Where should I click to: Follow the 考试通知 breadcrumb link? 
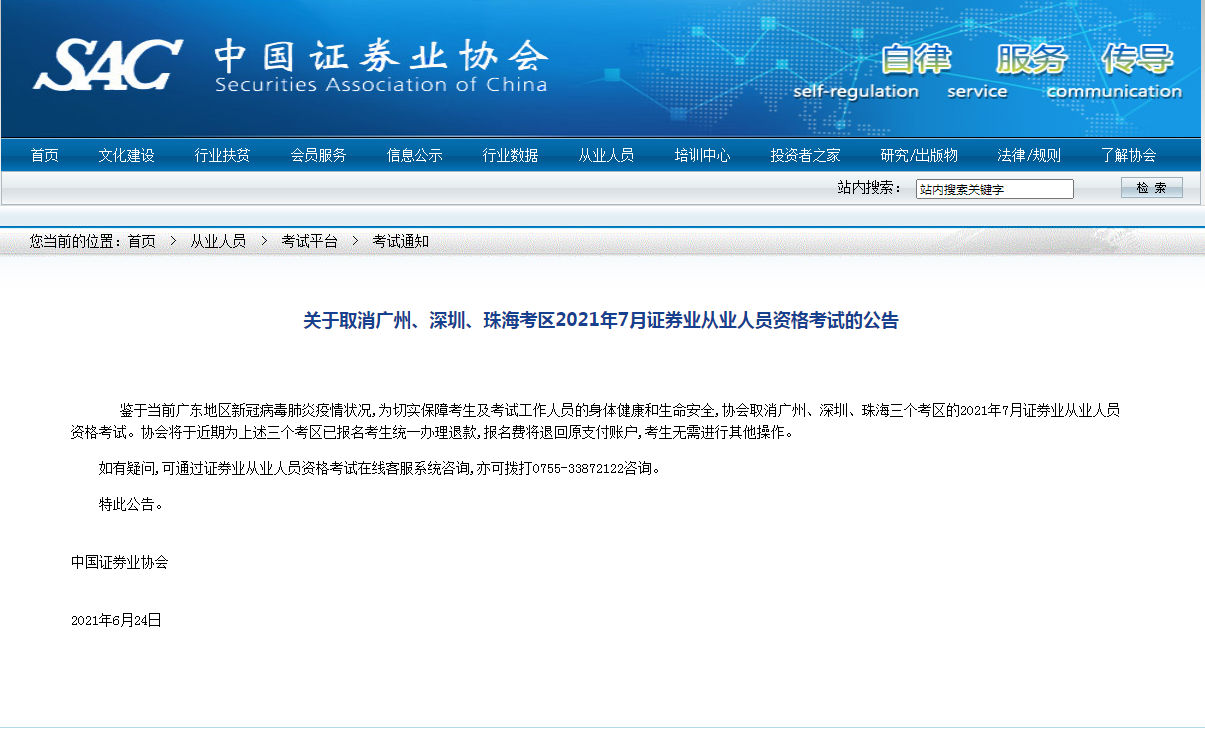[401, 241]
